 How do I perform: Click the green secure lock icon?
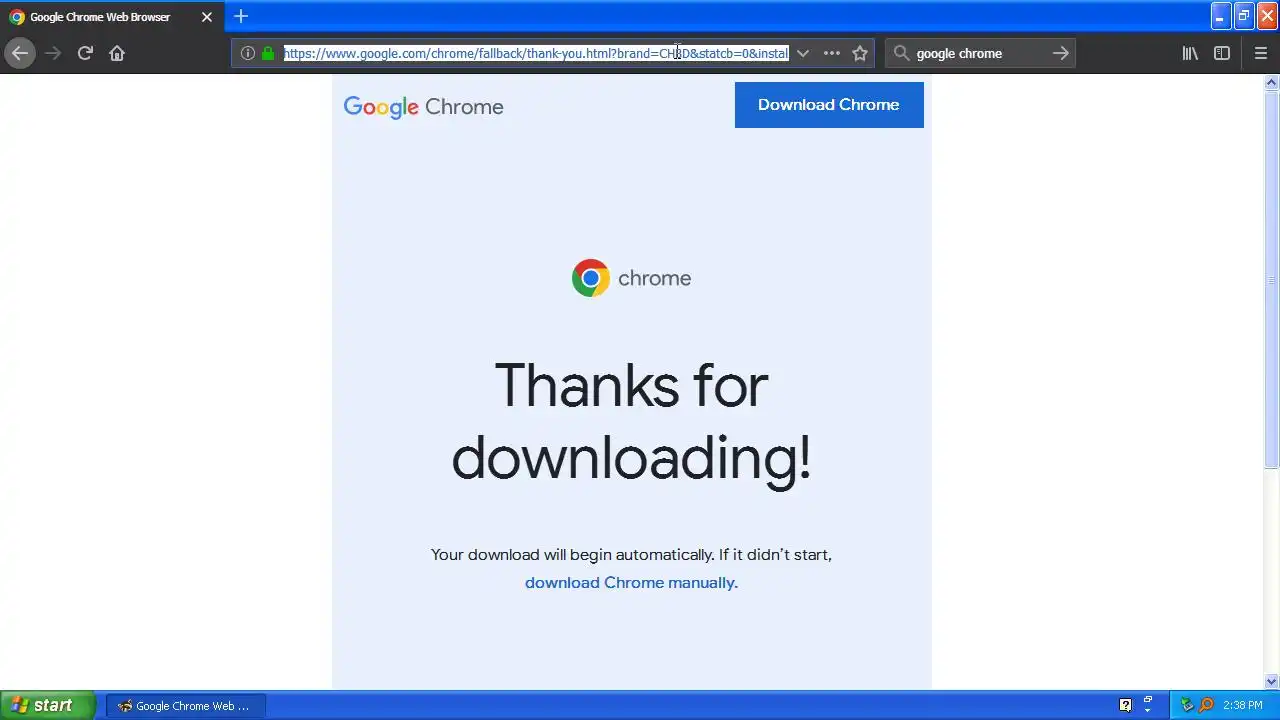(x=268, y=53)
